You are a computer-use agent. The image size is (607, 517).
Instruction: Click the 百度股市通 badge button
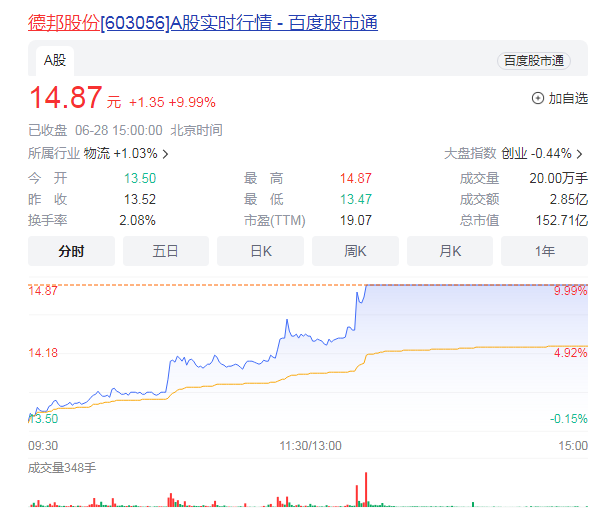(534, 61)
